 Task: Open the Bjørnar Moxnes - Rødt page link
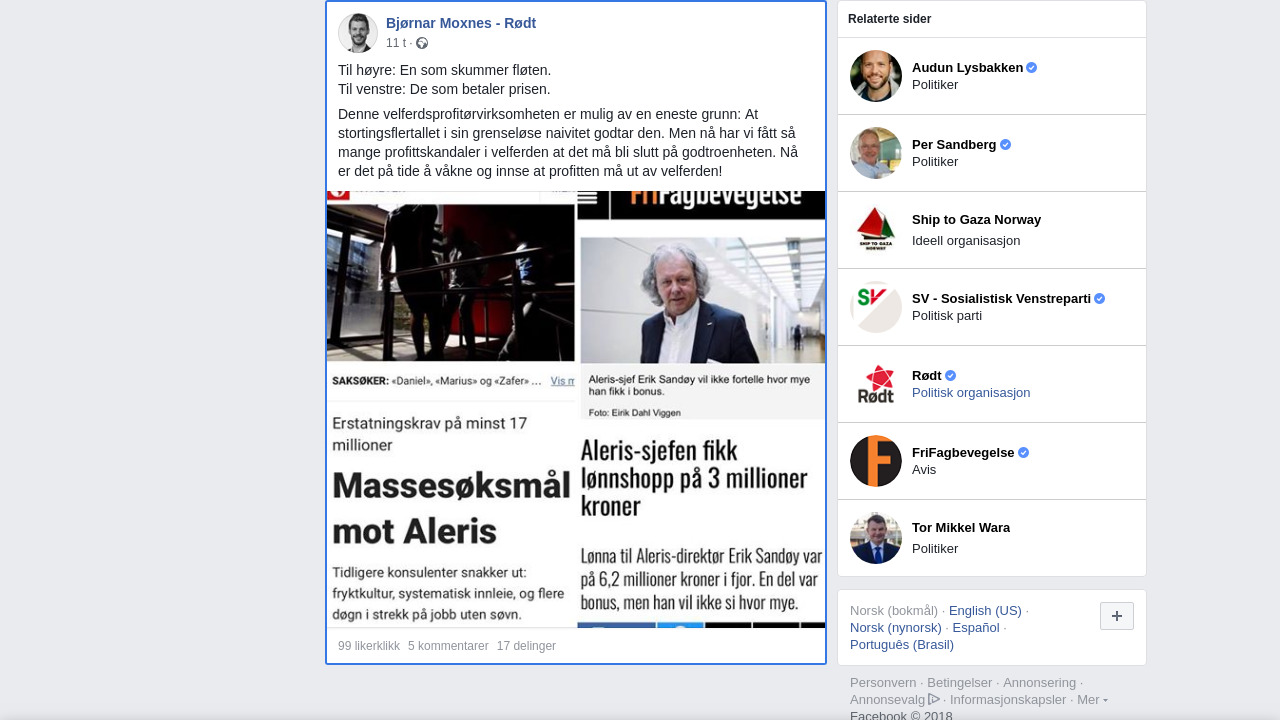click(461, 23)
